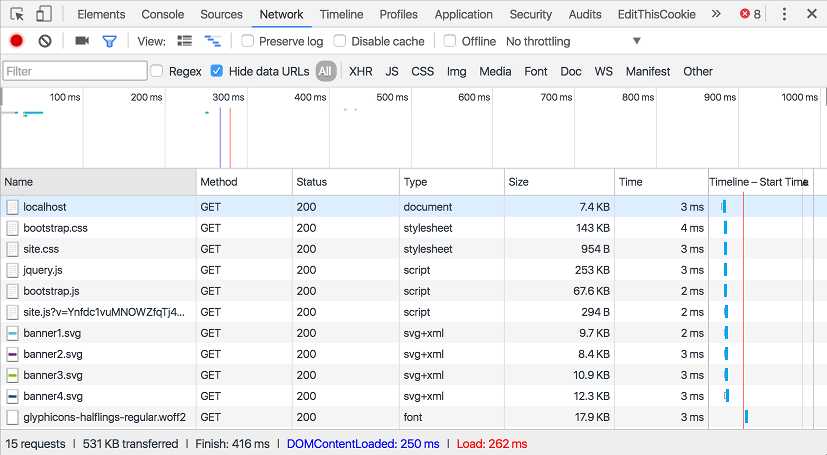Open the Sources tab
Screen dimensions: 827x455
[221, 14]
